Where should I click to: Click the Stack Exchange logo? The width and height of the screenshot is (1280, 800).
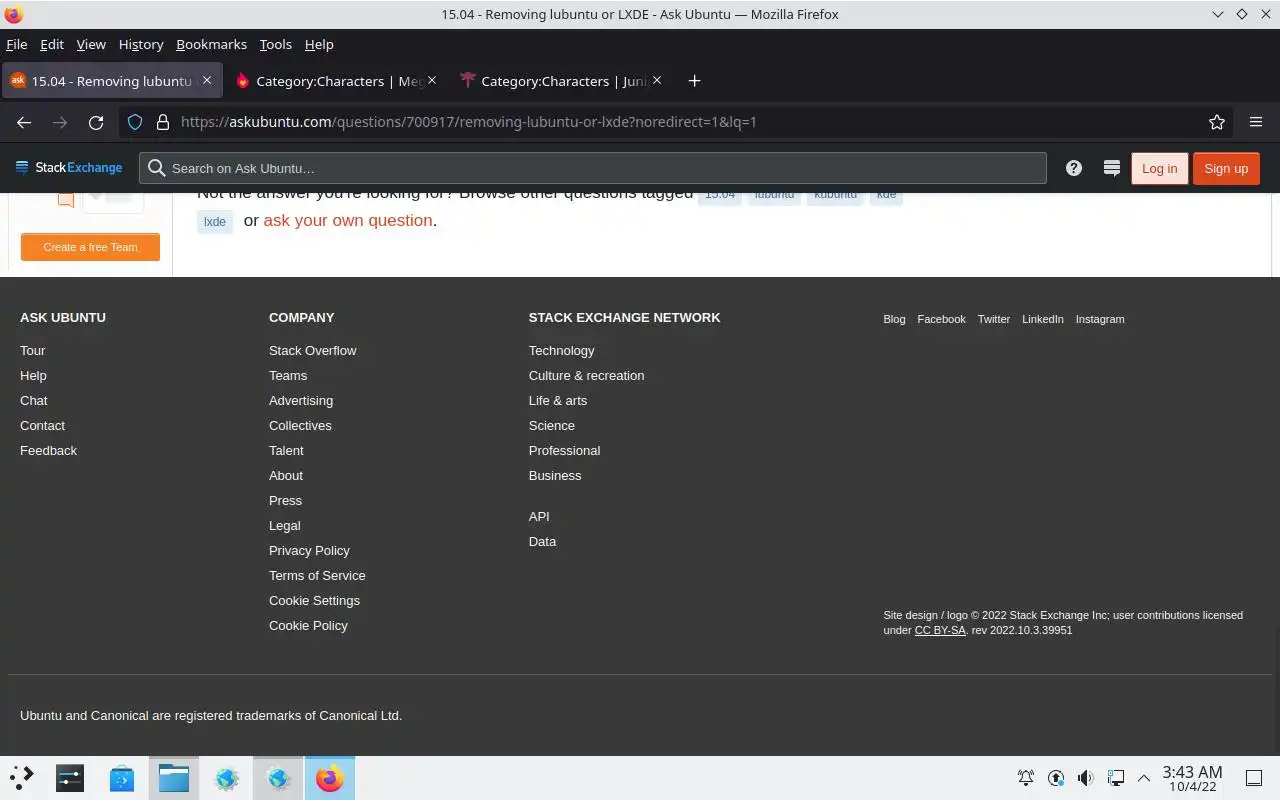click(69, 168)
